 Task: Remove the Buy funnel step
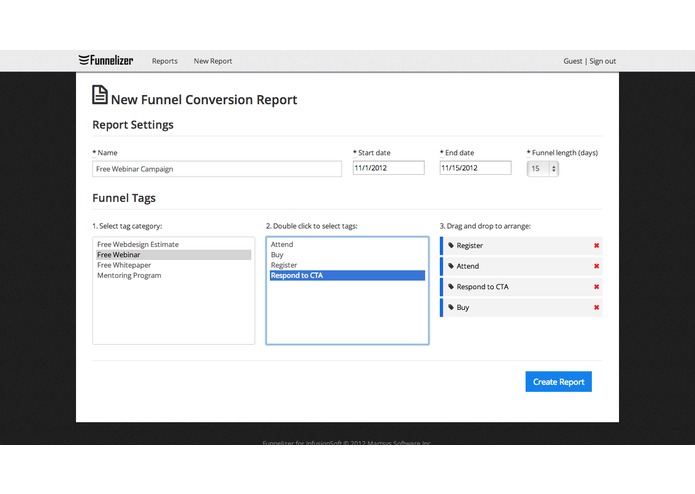[x=597, y=307]
